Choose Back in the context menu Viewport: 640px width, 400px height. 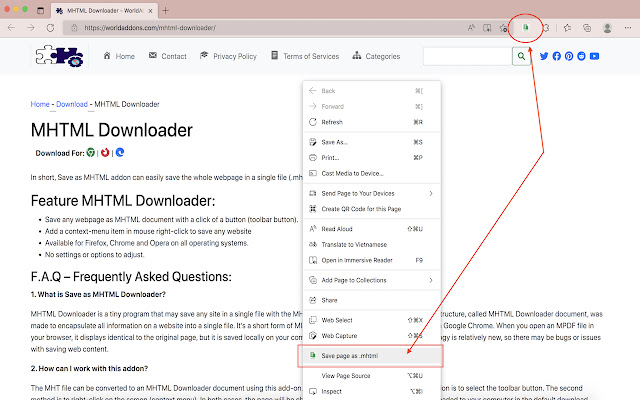click(372, 91)
